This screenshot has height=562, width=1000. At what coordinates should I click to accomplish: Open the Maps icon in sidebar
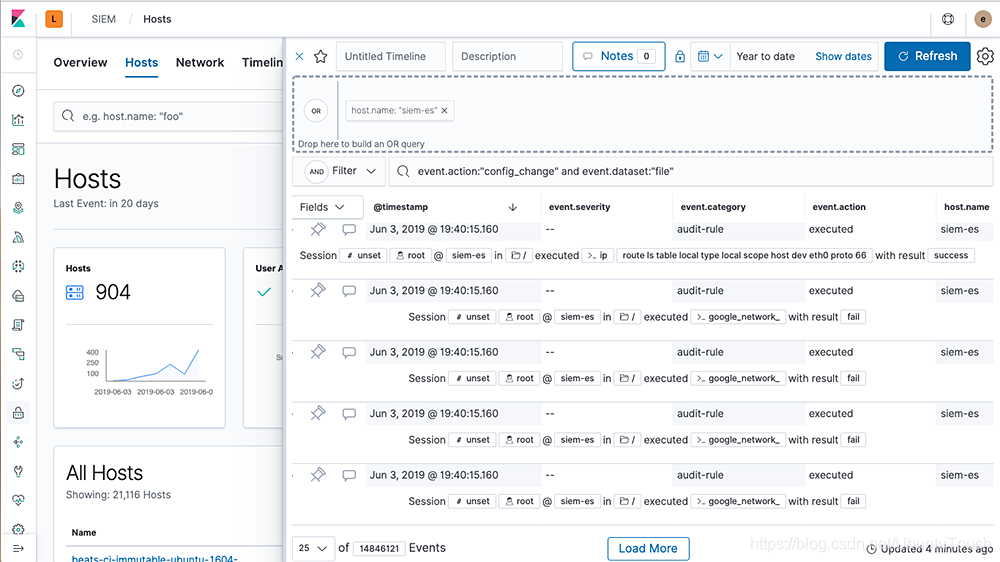(18, 208)
